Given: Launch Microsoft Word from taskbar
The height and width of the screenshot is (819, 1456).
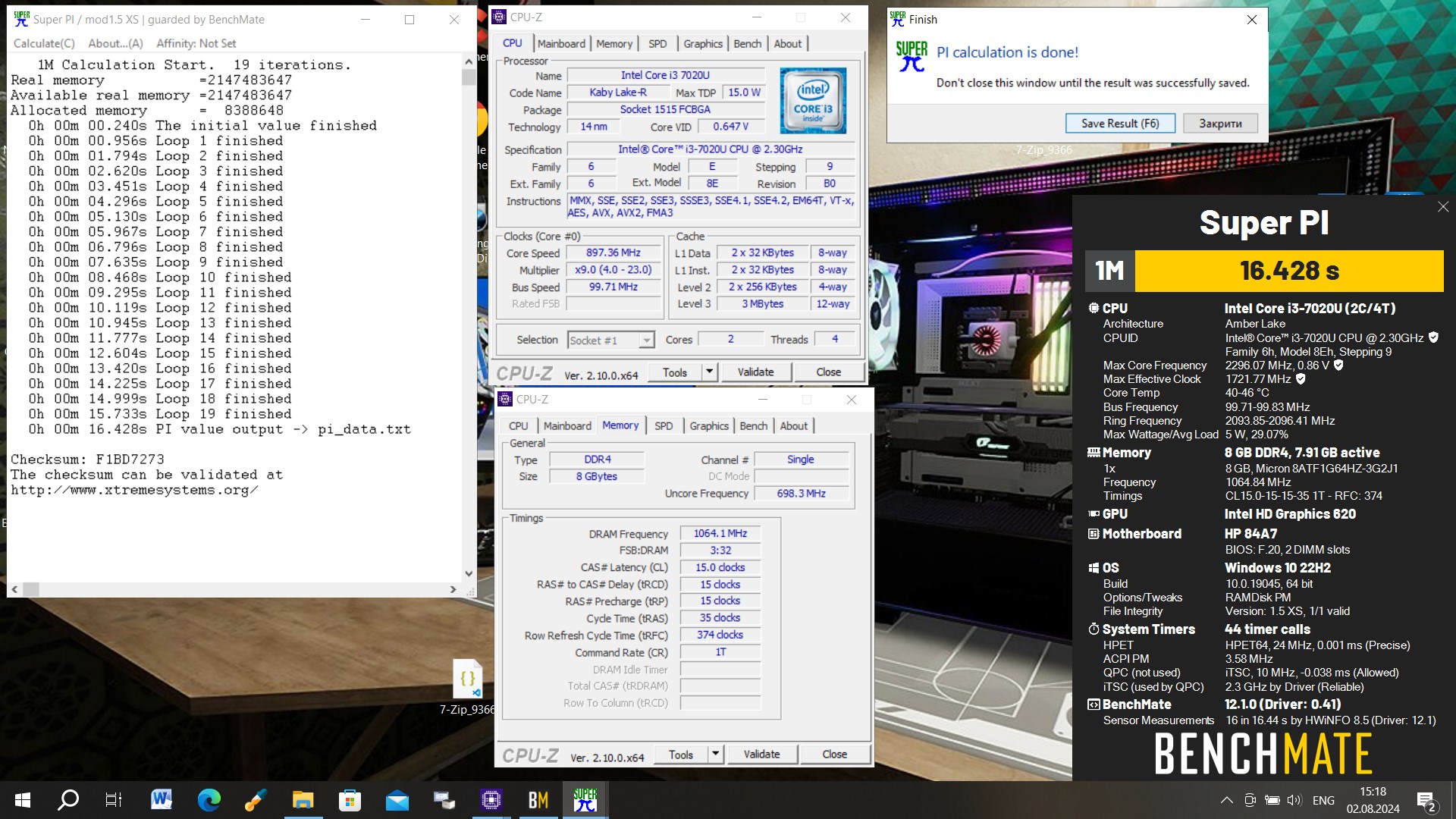Looking at the screenshot, I should 162,800.
